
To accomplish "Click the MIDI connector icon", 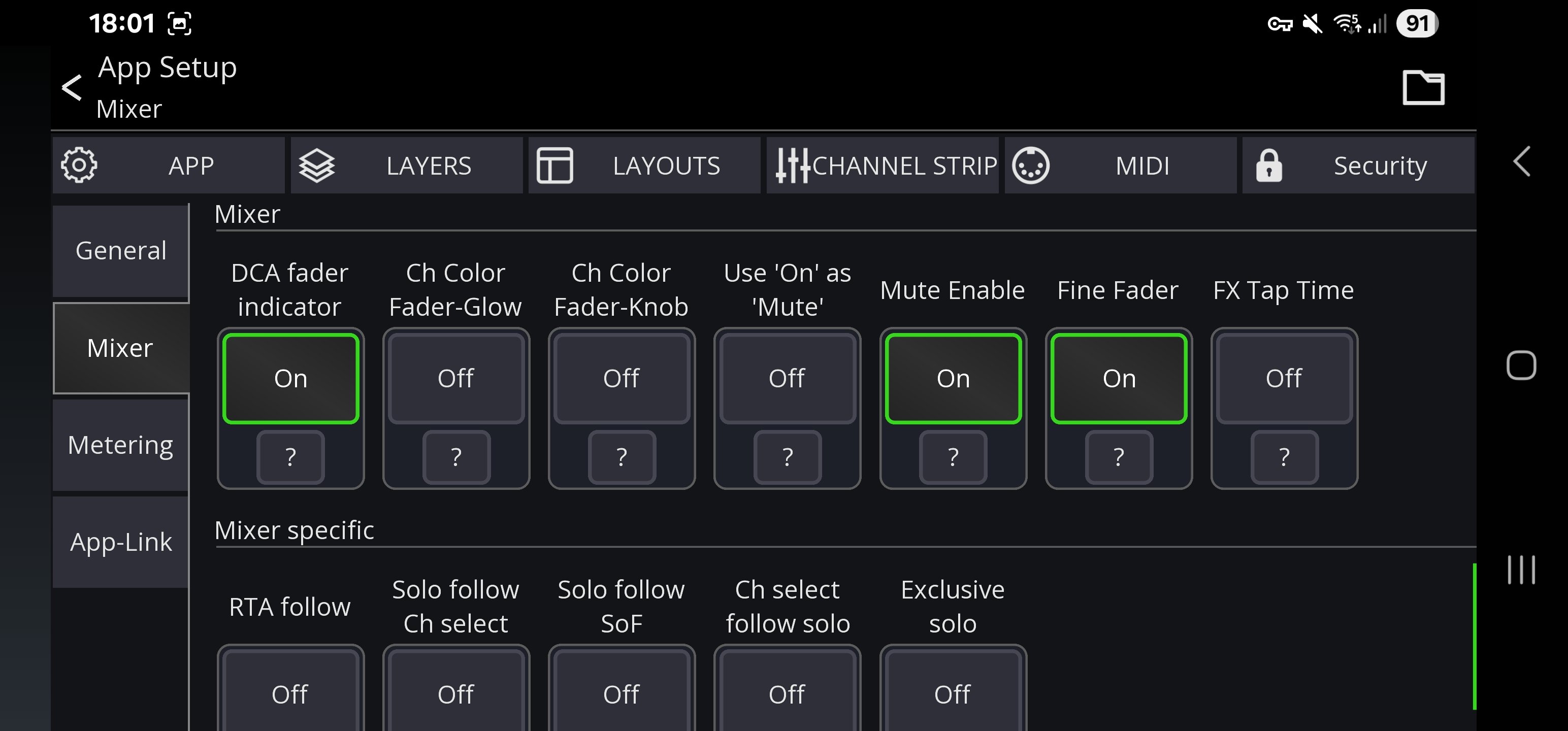I will [x=1030, y=165].
